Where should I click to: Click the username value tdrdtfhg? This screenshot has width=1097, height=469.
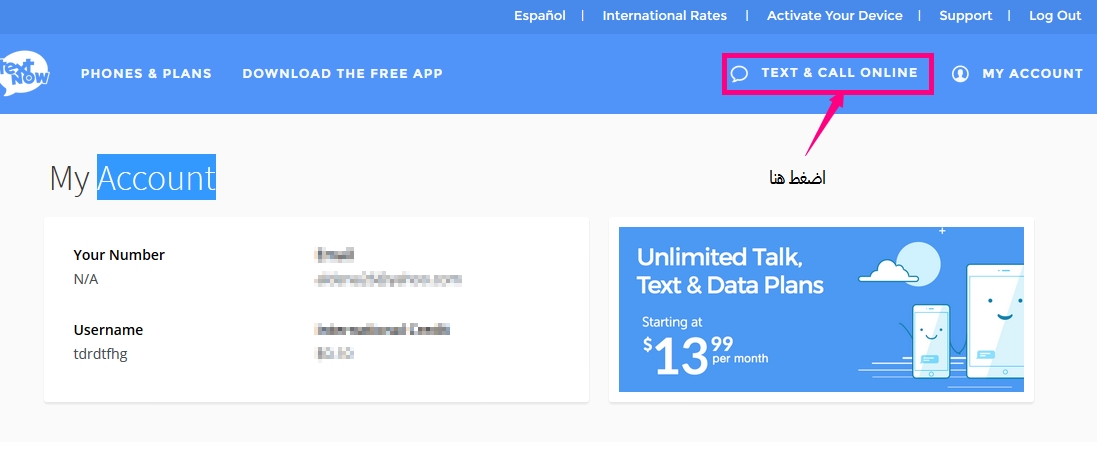(100, 354)
